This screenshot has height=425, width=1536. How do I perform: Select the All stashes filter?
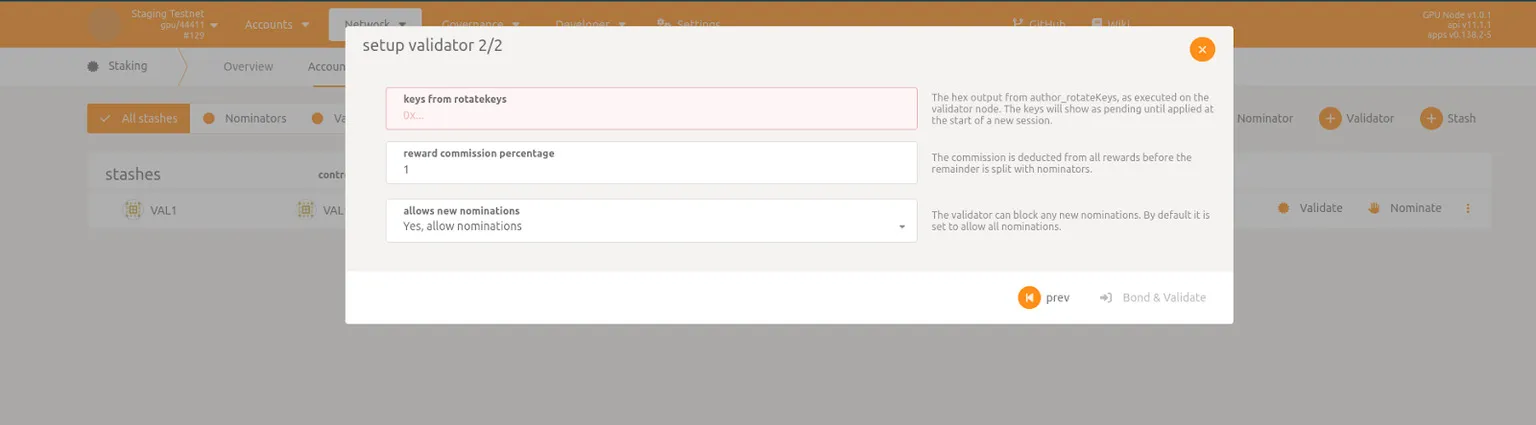tap(139, 118)
